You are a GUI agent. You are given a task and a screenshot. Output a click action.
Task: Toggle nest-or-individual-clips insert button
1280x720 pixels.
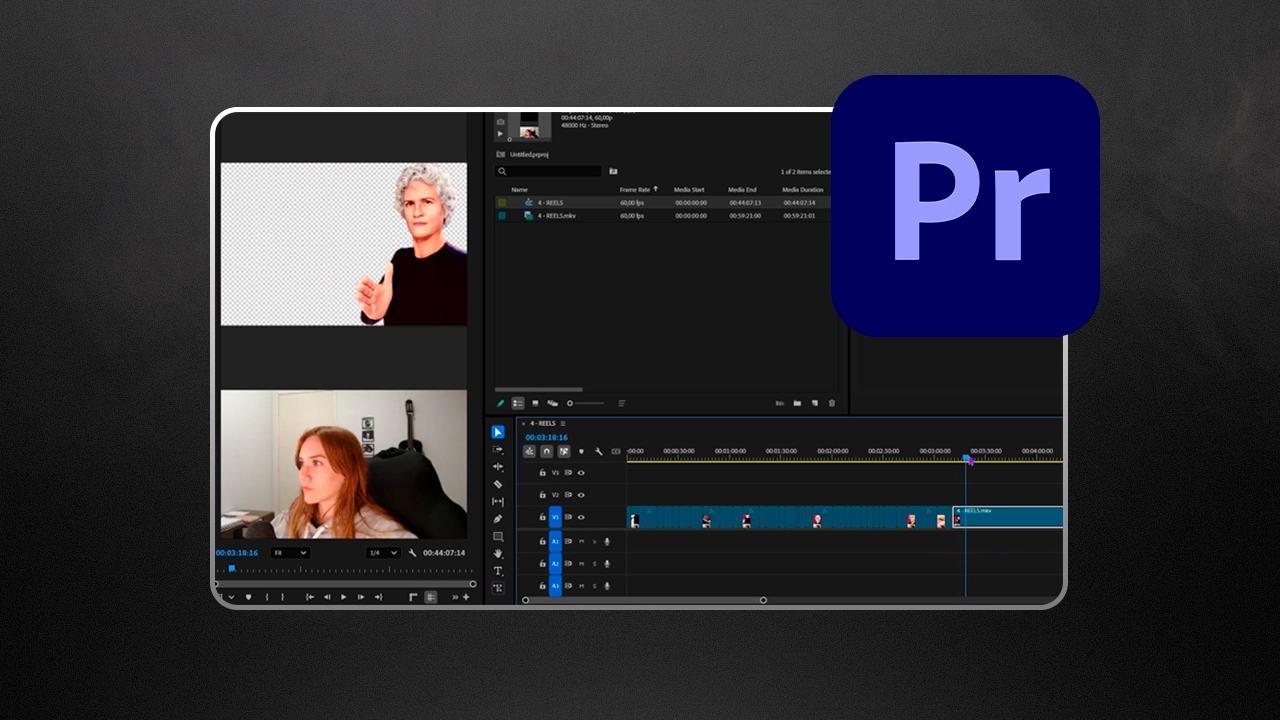tap(529, 451)
